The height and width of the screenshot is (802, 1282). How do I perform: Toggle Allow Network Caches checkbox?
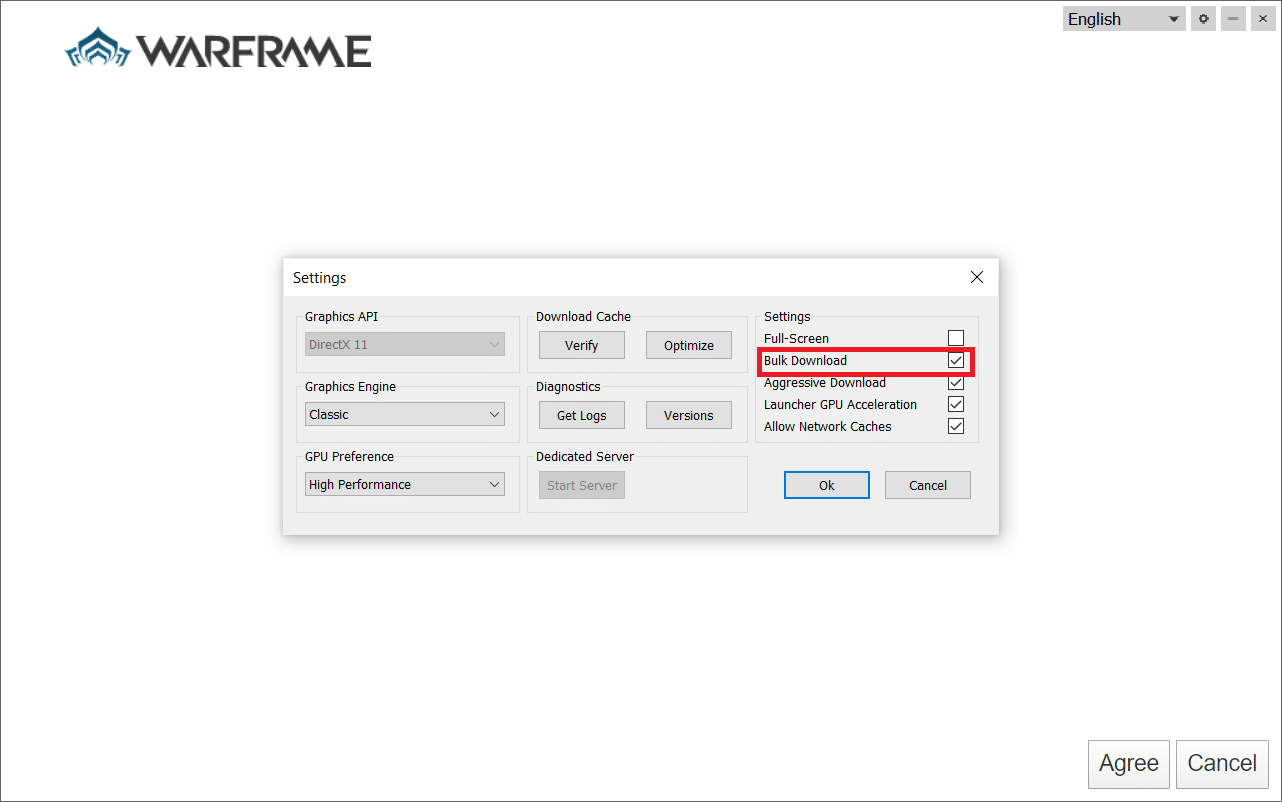pyautogui.click(x=956, y=426)
